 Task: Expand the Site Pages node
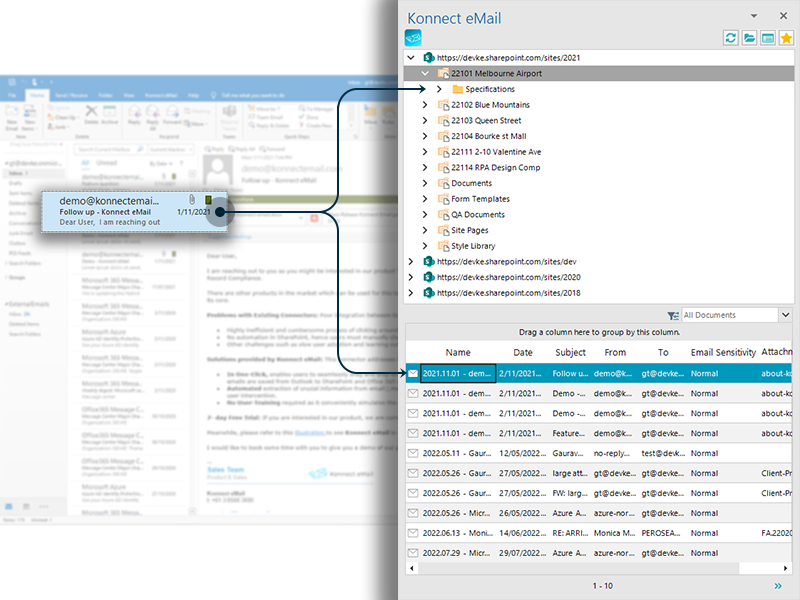[x=425, y=230]
